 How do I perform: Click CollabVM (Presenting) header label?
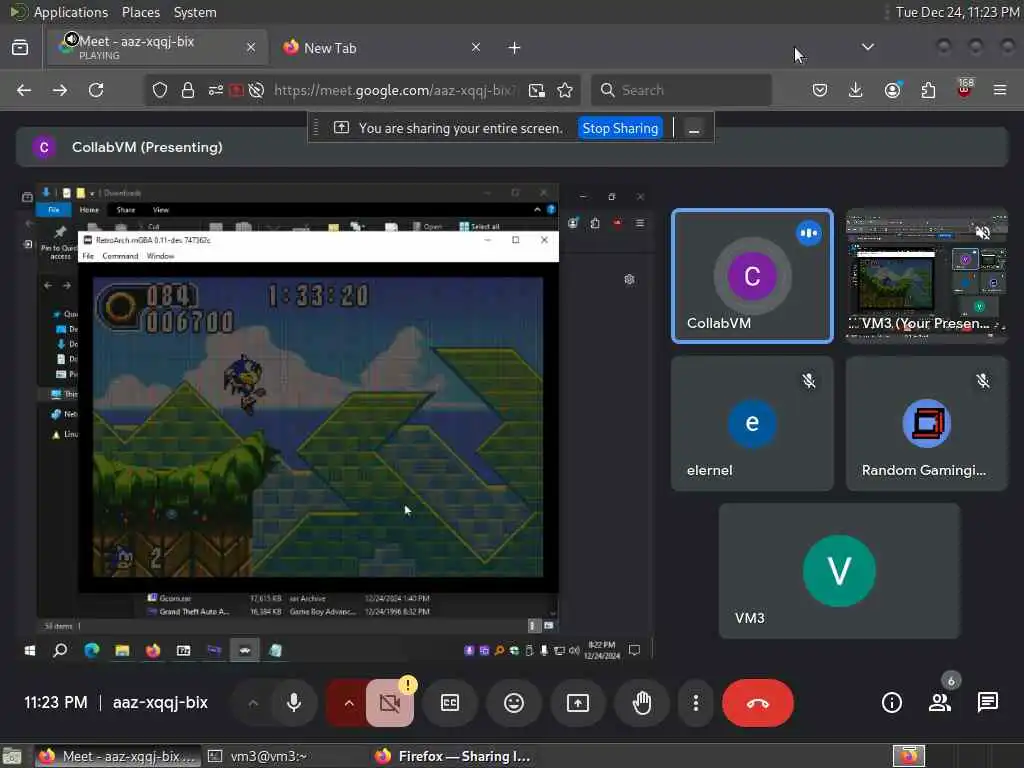click(x=147, y=147)
